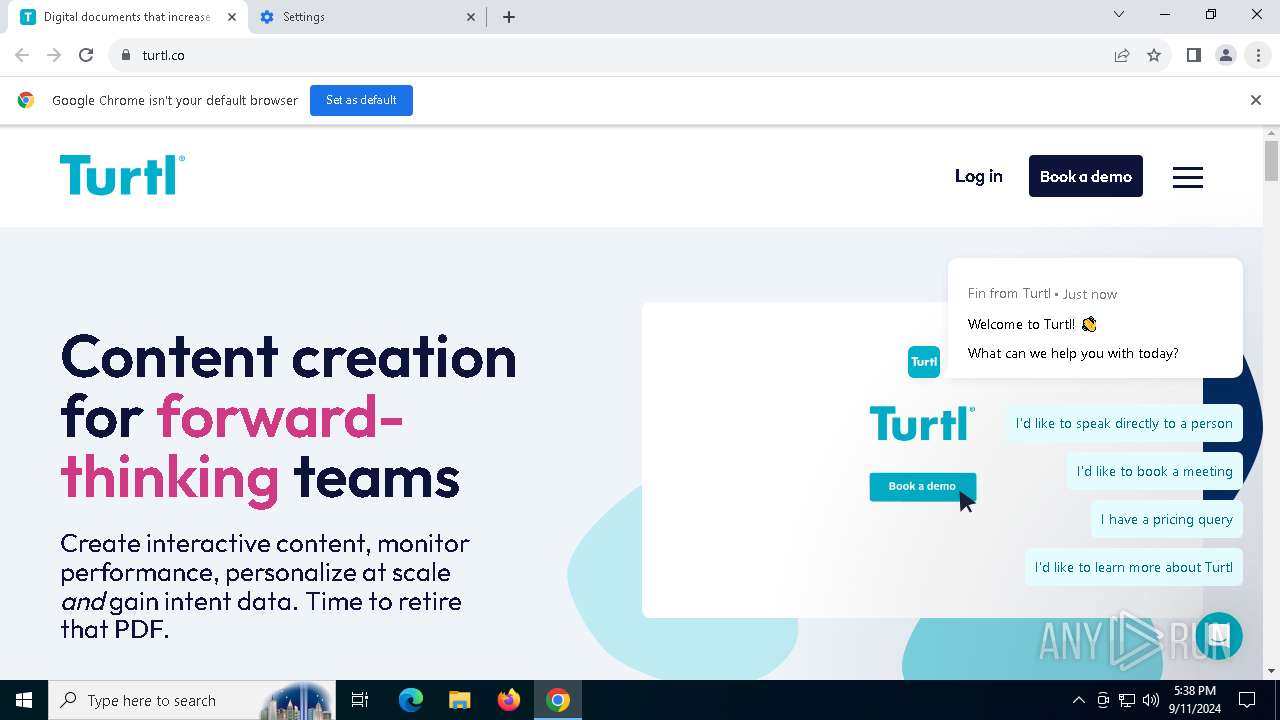This screenshot has width=1280, height=720.
Task: View site information lock icon
Action: coord(125,55)
